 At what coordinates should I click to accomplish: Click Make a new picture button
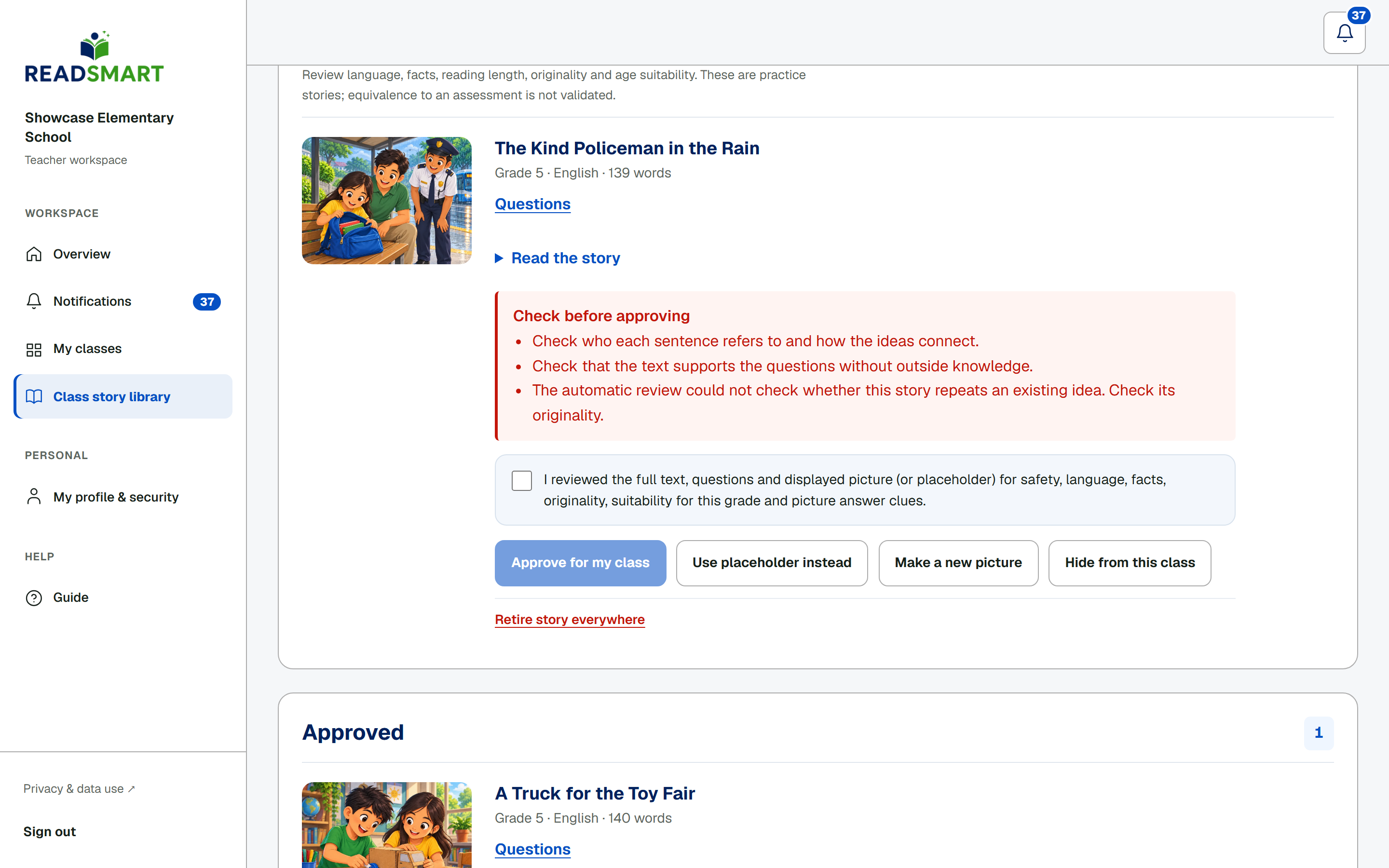pyautogui.click(x=958, y=563)
